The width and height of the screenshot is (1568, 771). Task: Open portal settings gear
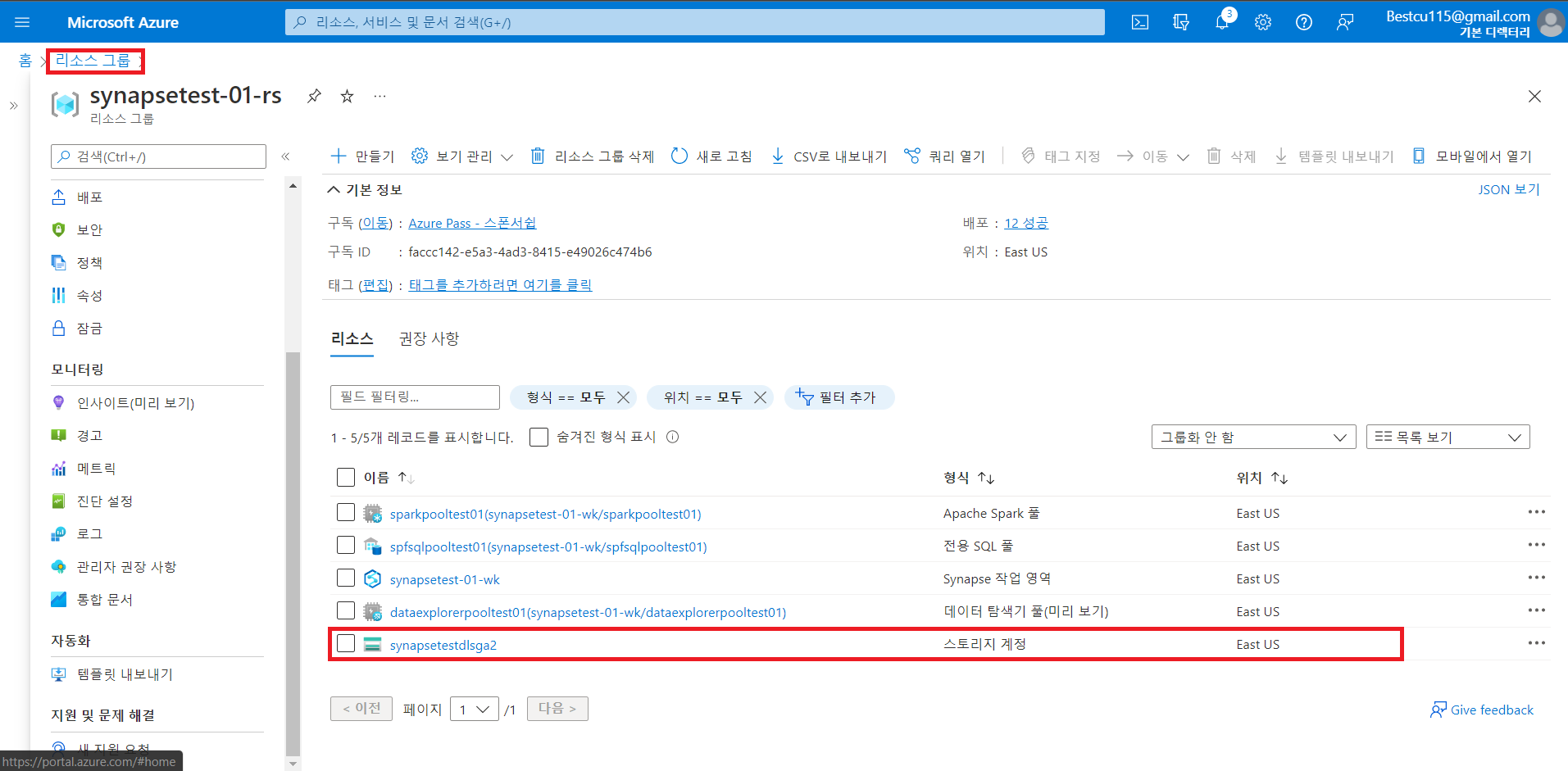click(1263, 22)
